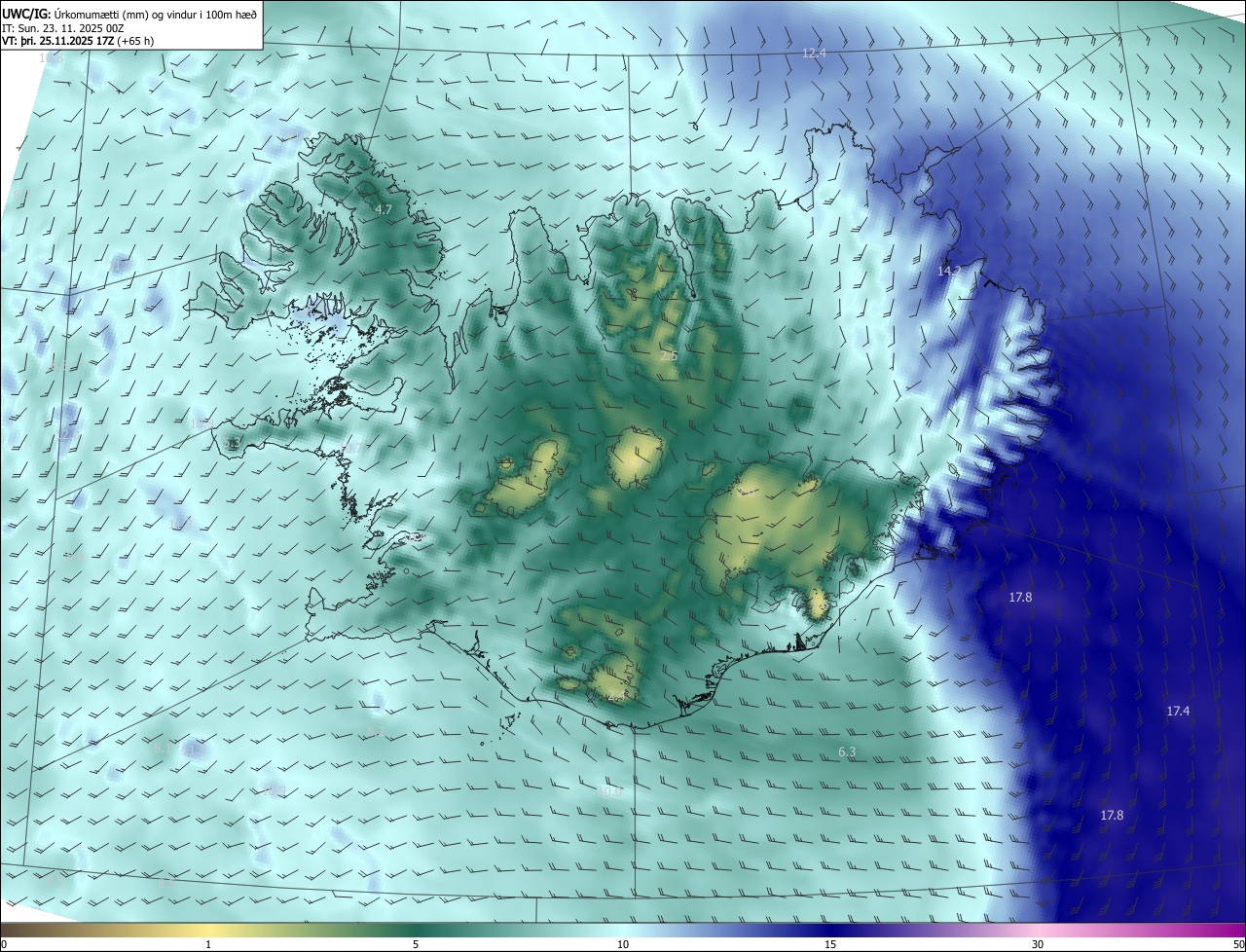Click the 'UWC/IG: Úrkomumætti (mm)' title line
The image size is (1246, 952).
pyautogui.click(x=129, y=14)
